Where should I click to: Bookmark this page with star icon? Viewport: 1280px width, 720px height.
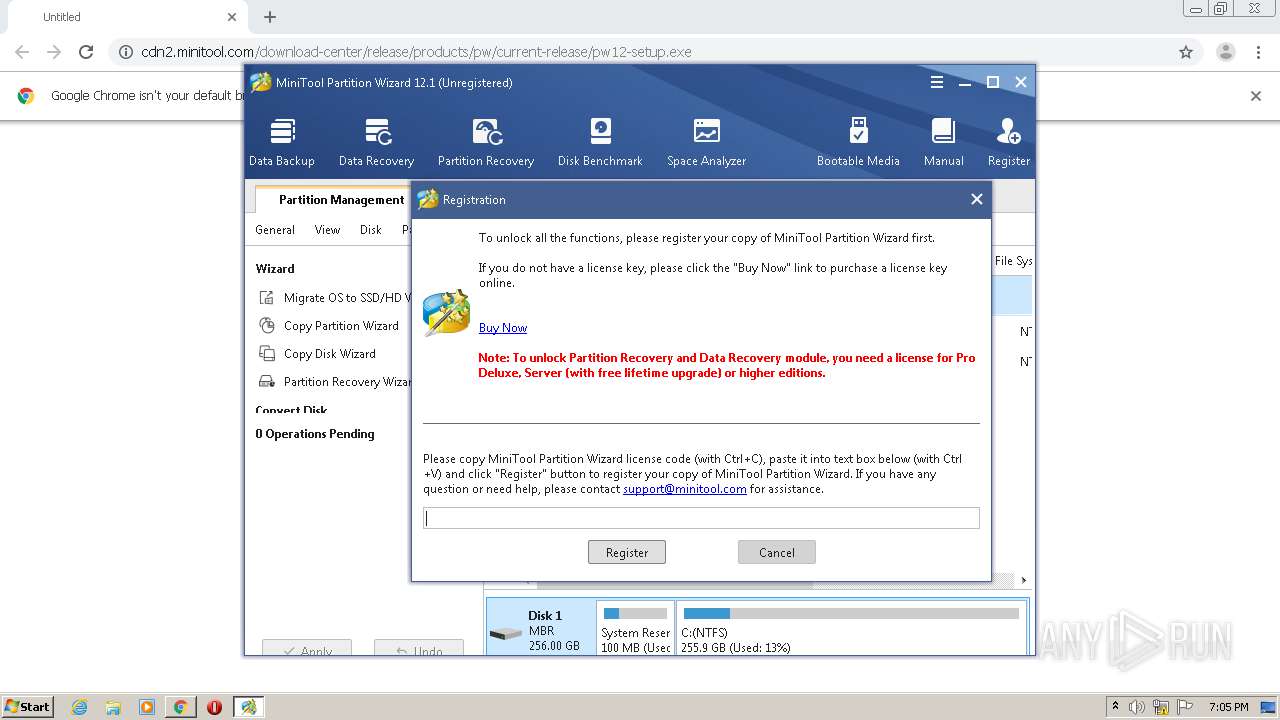1186,52
